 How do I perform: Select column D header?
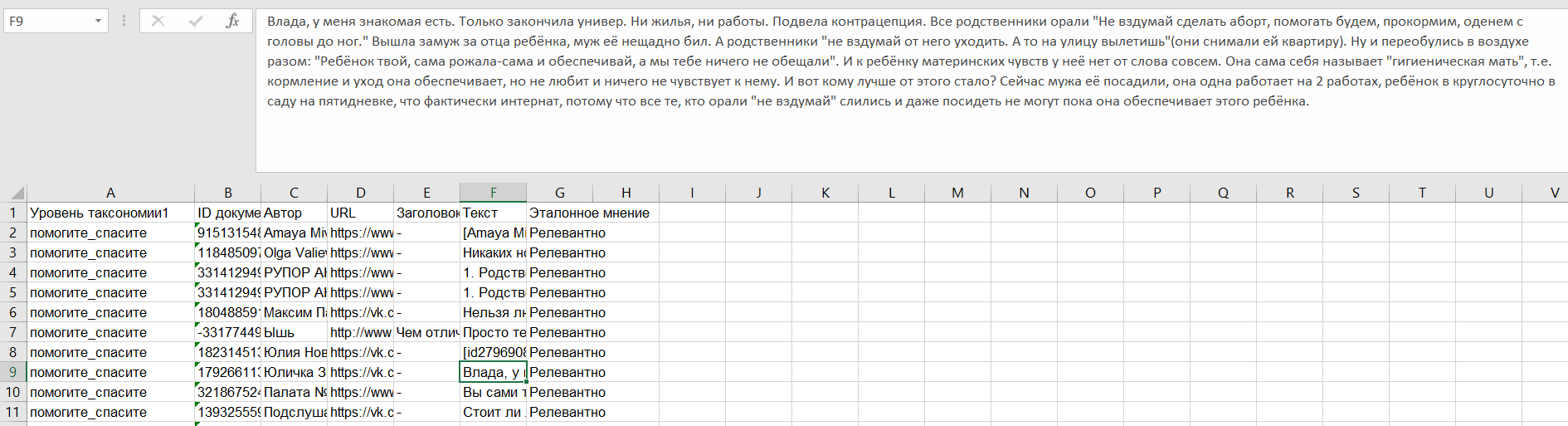coord(361,193)
